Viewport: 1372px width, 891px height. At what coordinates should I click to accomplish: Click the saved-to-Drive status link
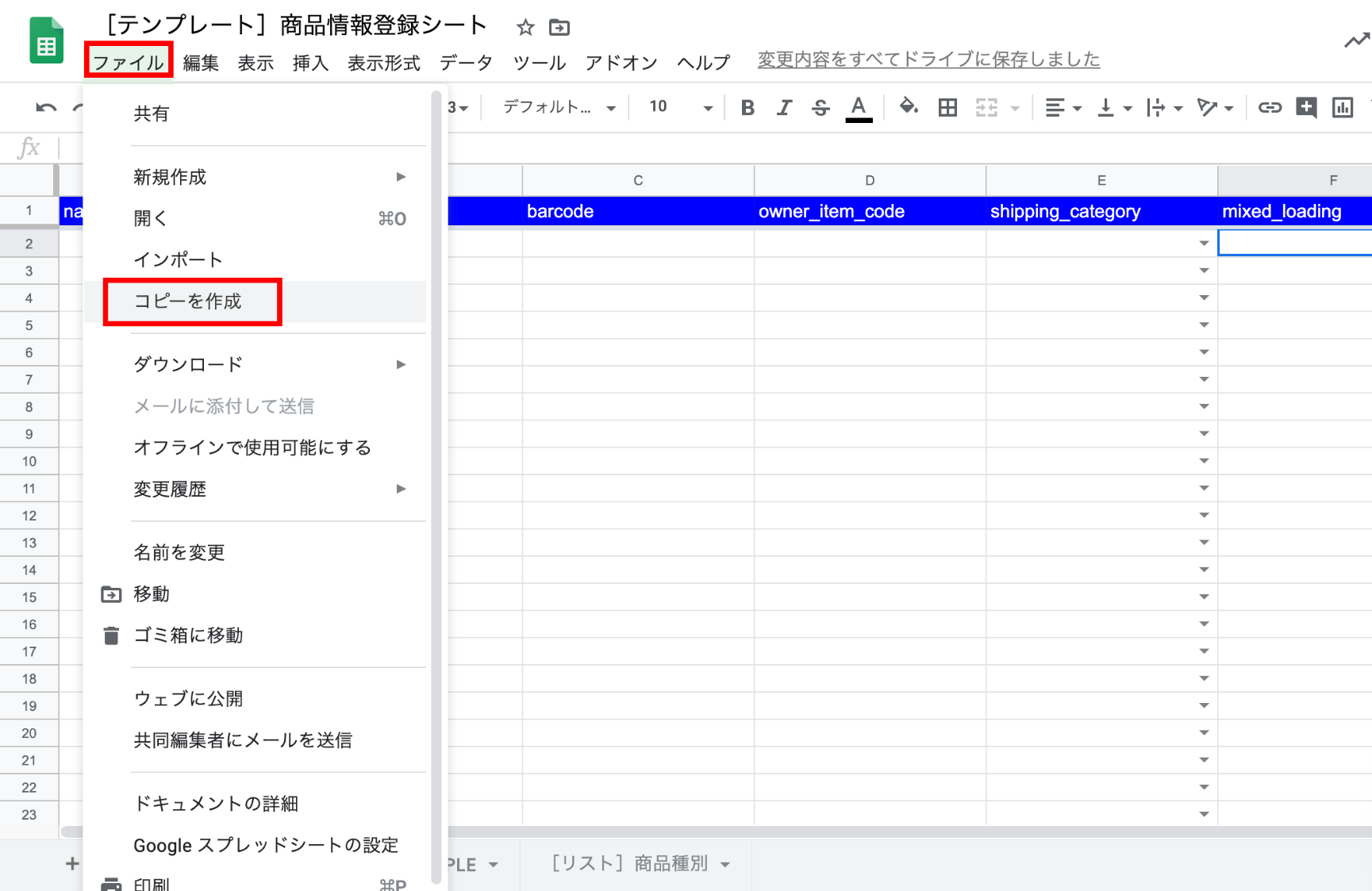928,60
